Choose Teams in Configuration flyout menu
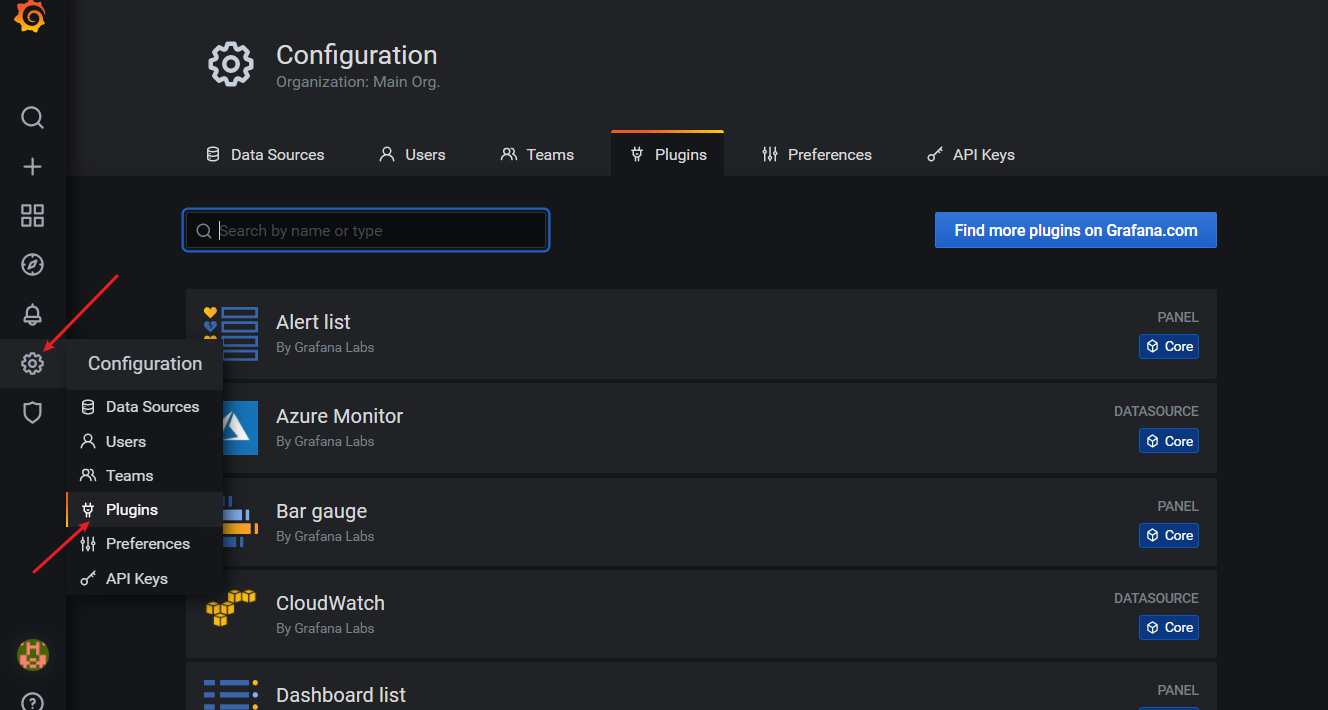The width and height of the screenshot is (1328, 710). coord(144,475)
